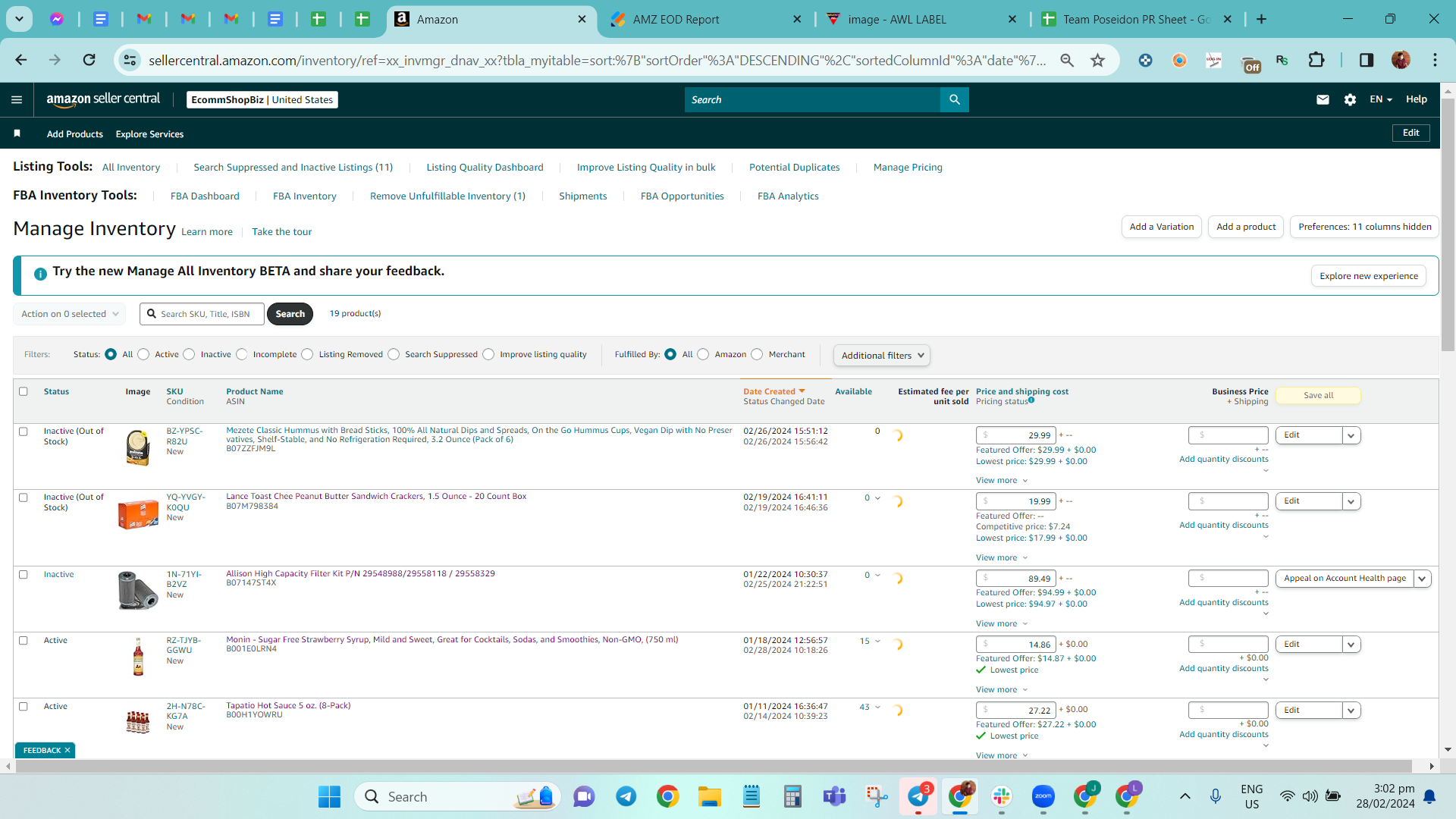The image size is (1456, 819).
Task: Click the price field showing 14.86
Action: 1016,645
